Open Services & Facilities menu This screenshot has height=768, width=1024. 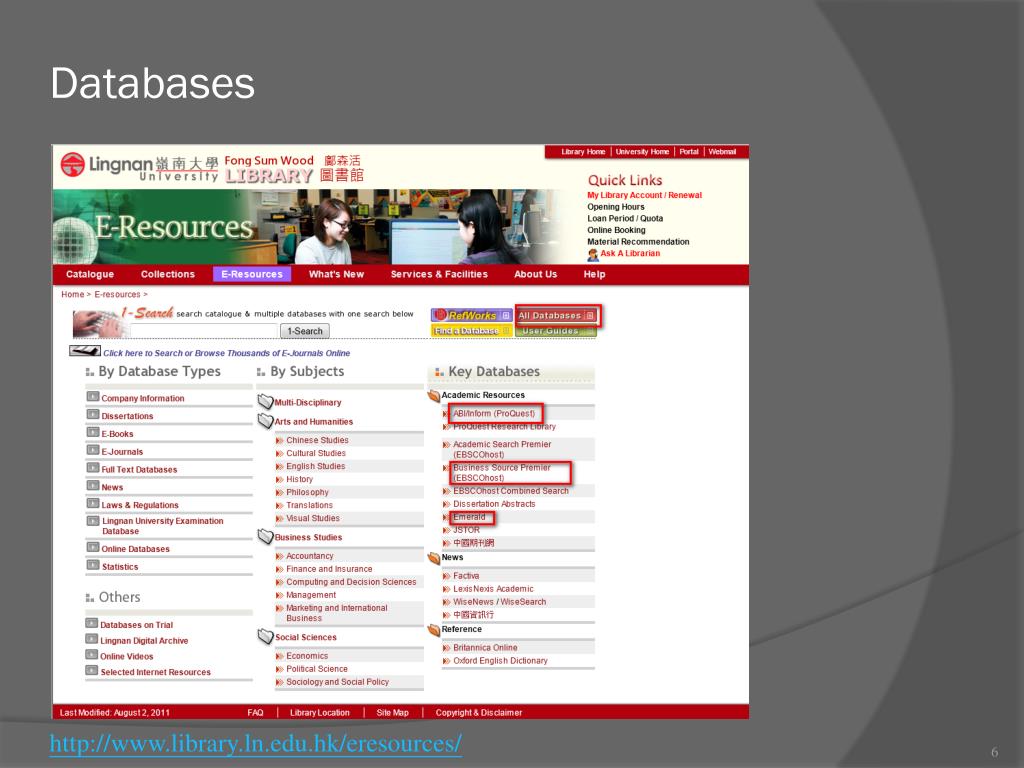[439, 274]
